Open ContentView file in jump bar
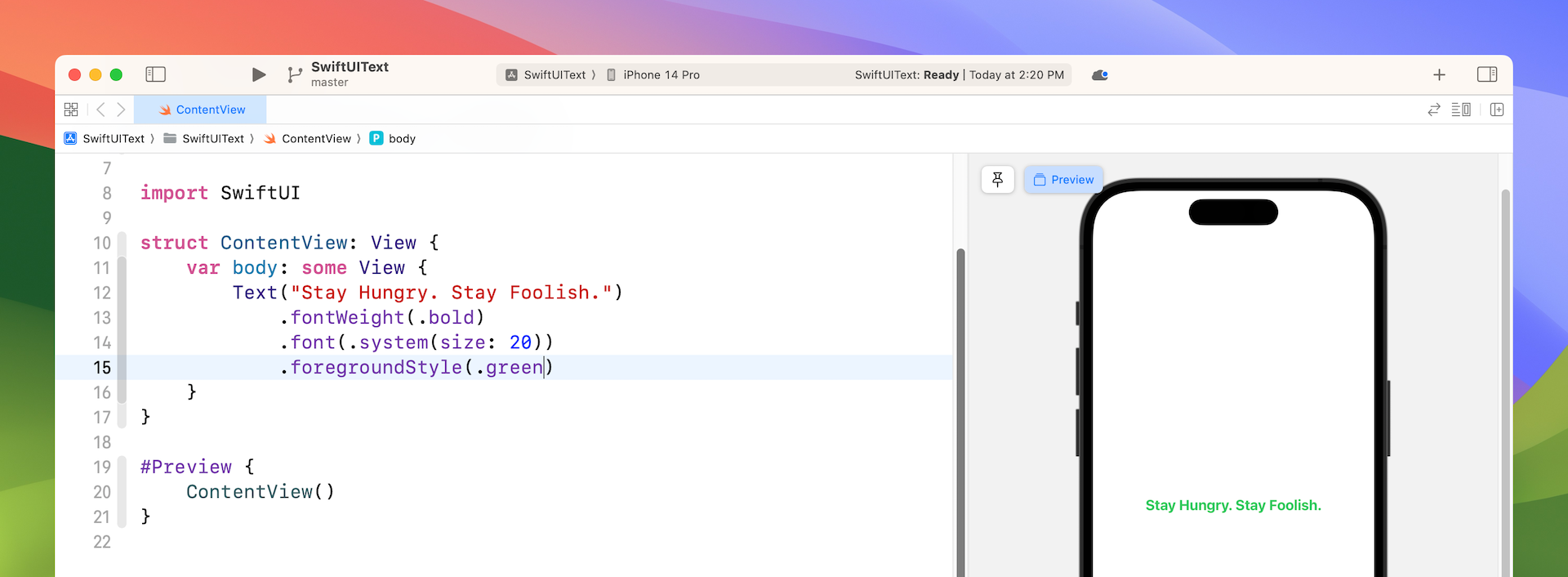 307,139
